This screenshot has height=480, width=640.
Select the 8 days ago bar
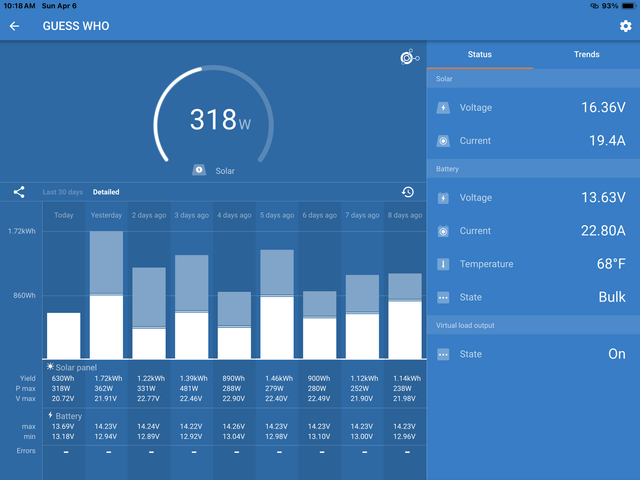(405, 316)
